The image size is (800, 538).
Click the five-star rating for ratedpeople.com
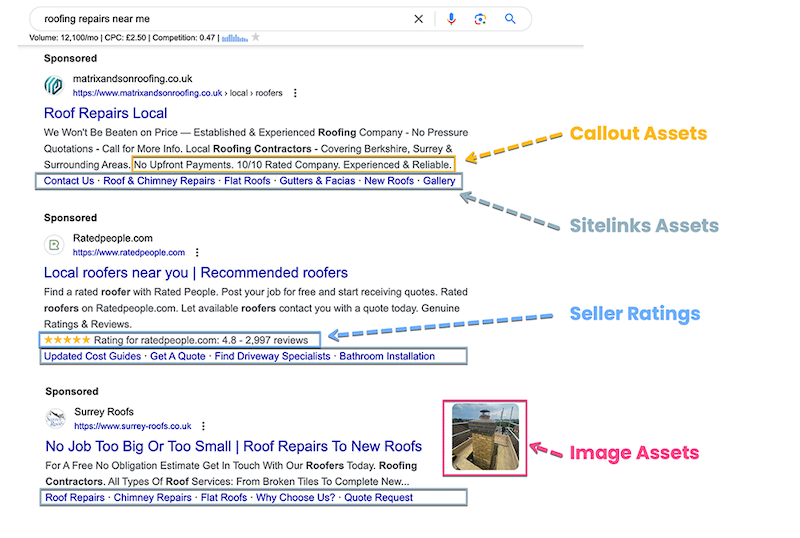[67, 340]
